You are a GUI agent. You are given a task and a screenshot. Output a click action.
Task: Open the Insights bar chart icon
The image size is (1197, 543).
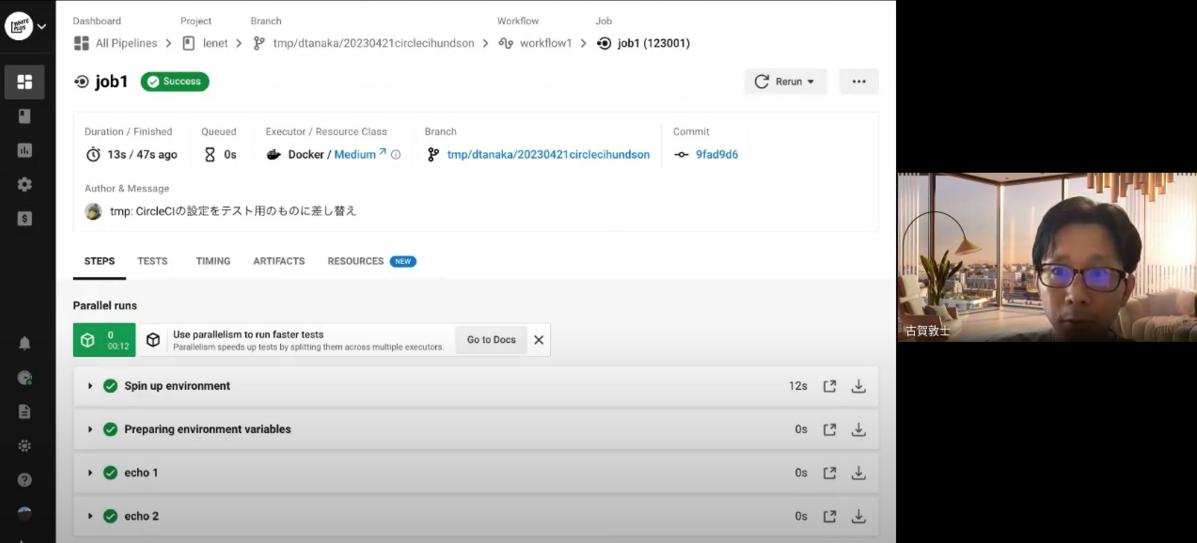point(24,150)
